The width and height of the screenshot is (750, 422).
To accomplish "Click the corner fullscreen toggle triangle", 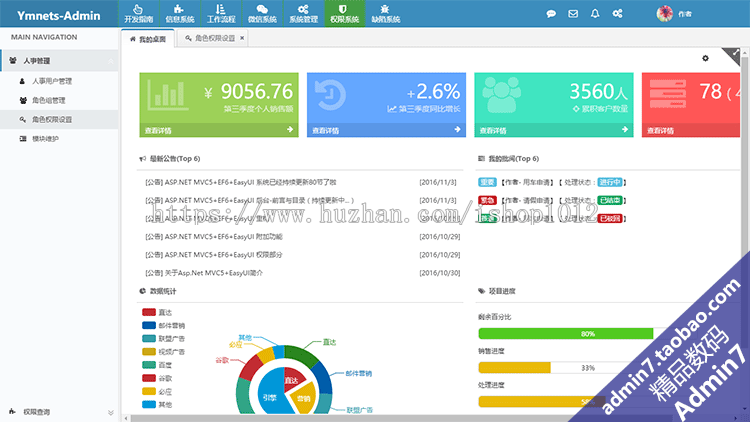I will [x=733, y=54].
